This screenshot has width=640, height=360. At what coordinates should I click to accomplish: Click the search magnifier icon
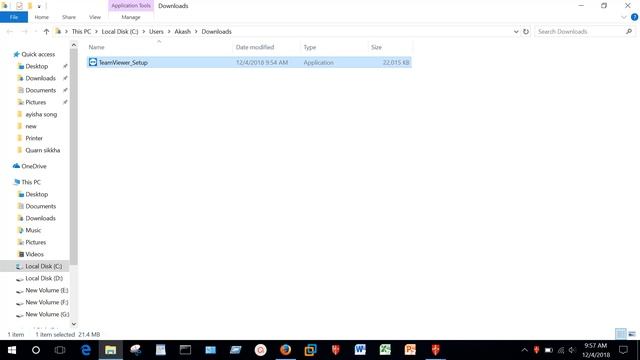pos(629,31)
